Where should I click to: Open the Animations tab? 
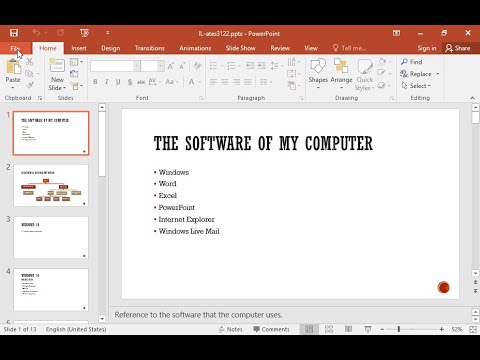(x=195, y=48)
